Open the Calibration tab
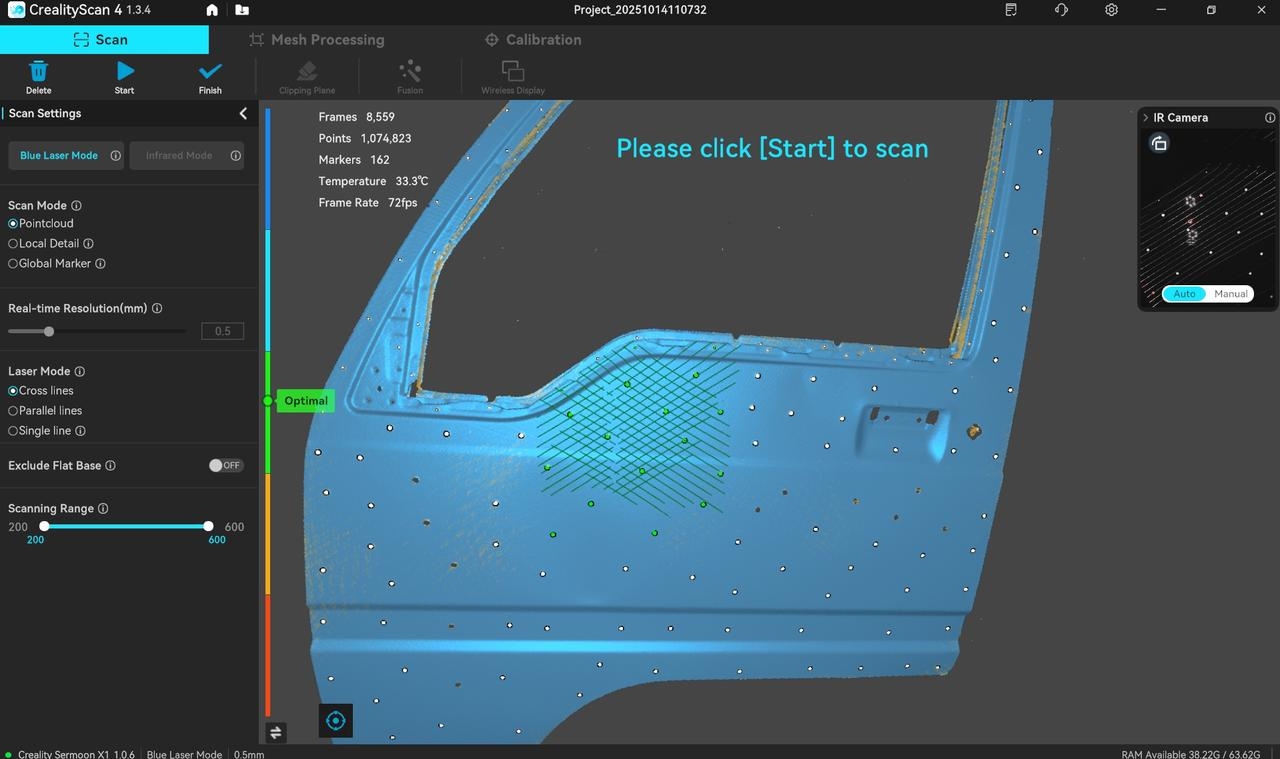The image size is (1280, 759). (x=532, y=40)
